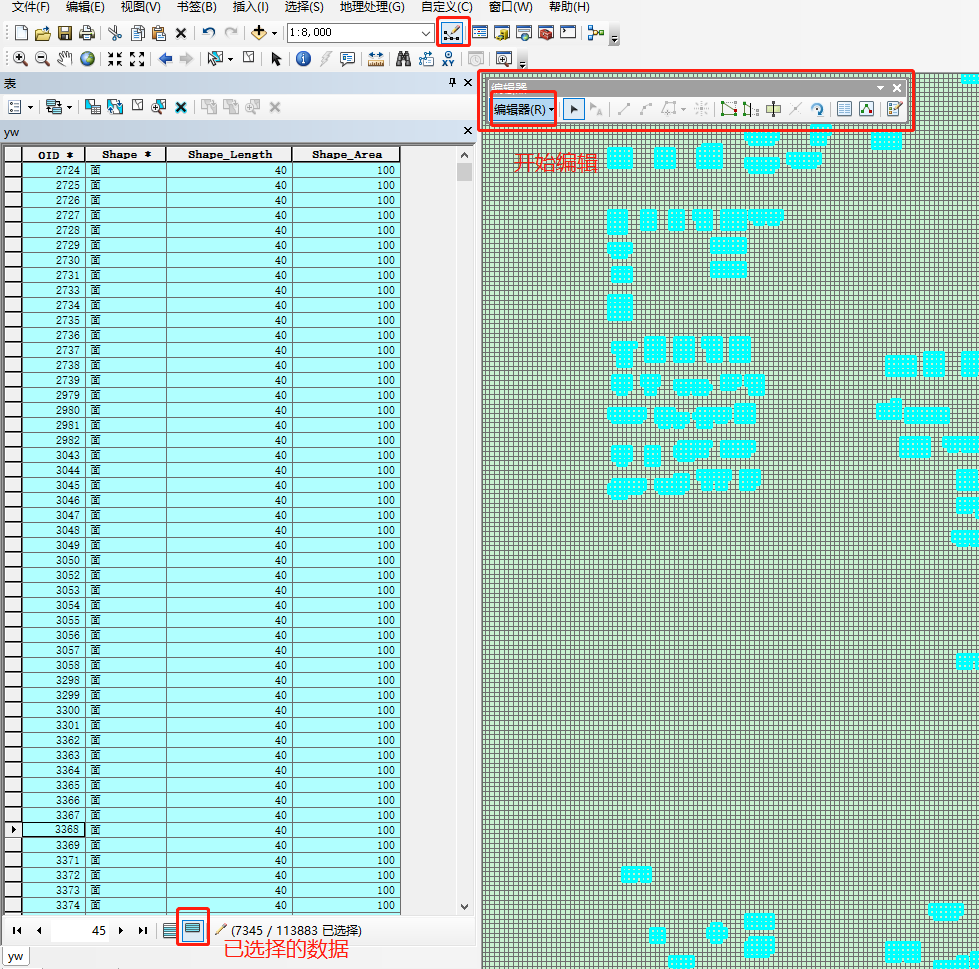Save the map with the floppy disk icon

click(64, 32)
